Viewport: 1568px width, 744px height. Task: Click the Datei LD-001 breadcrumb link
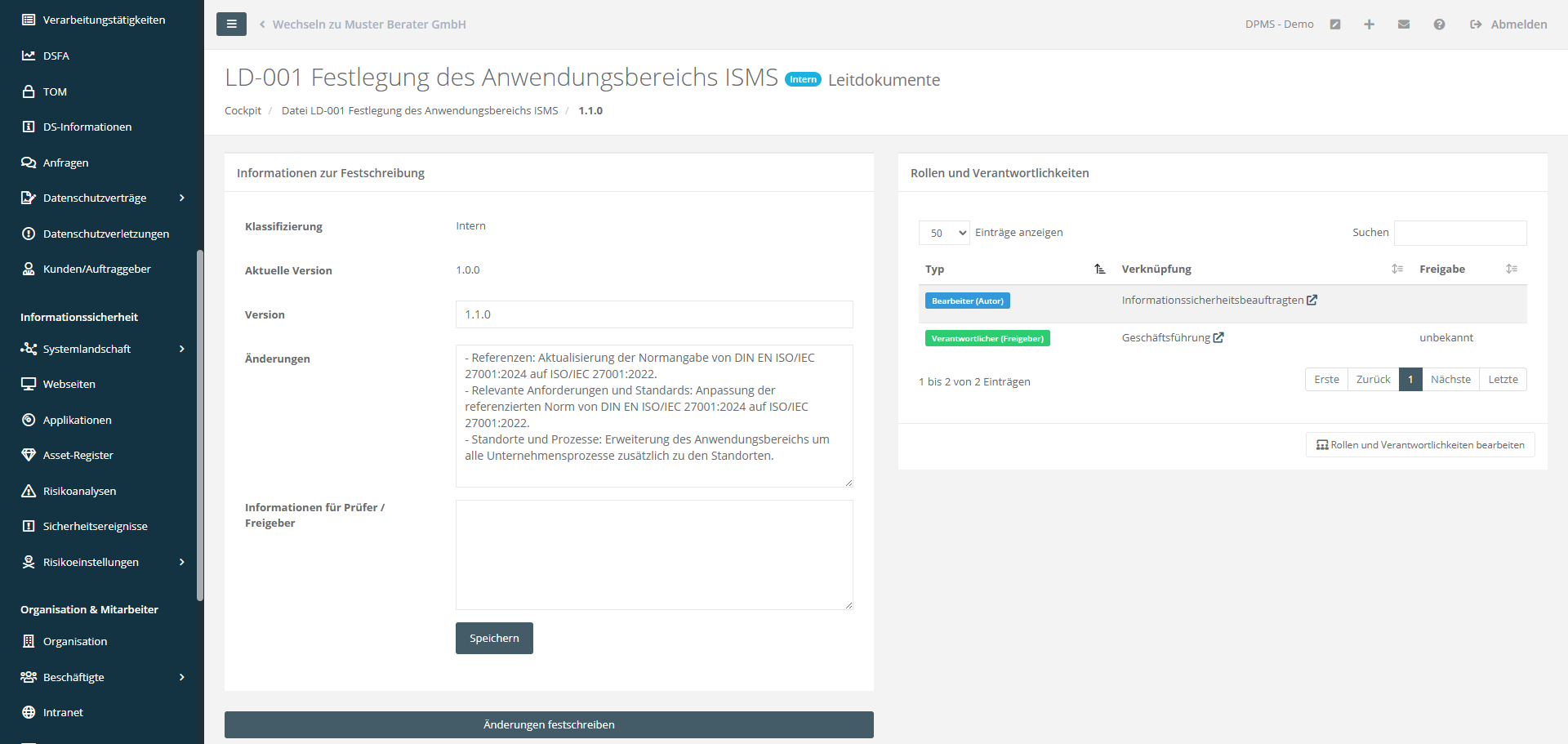coord(420,110)
